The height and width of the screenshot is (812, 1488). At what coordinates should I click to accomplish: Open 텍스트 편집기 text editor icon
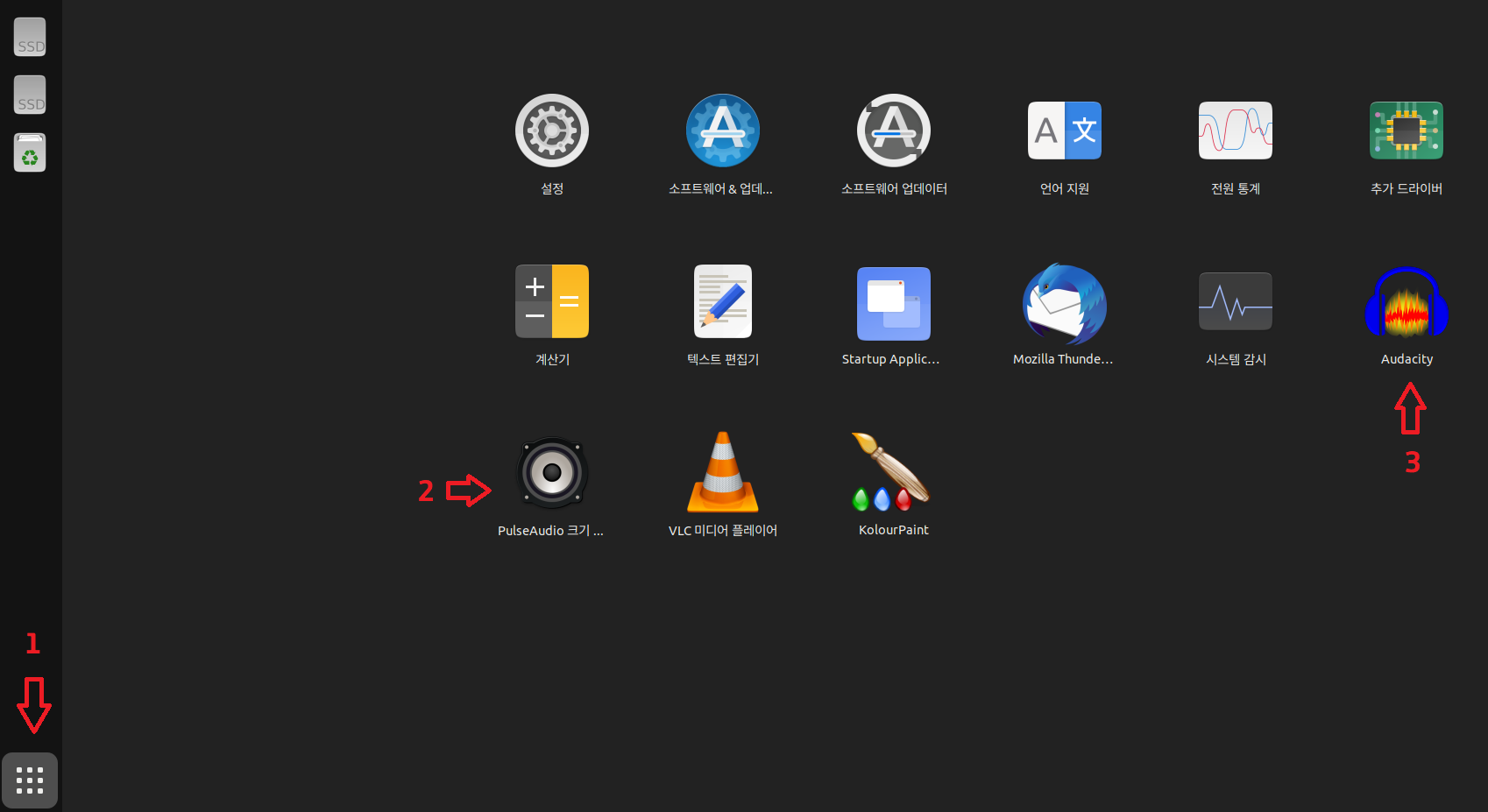(723, 301)
